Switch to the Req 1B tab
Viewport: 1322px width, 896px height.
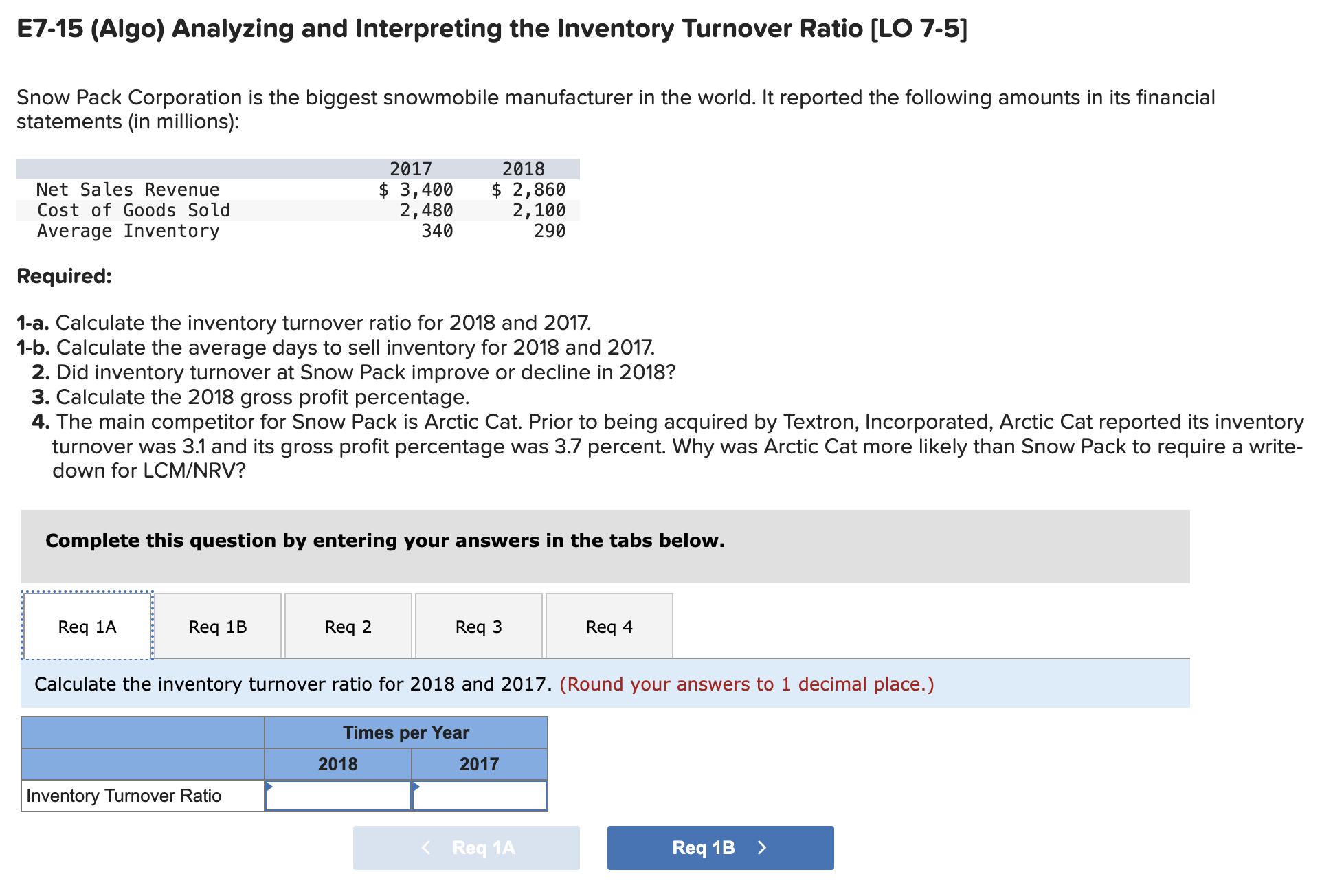pos(218,626)
